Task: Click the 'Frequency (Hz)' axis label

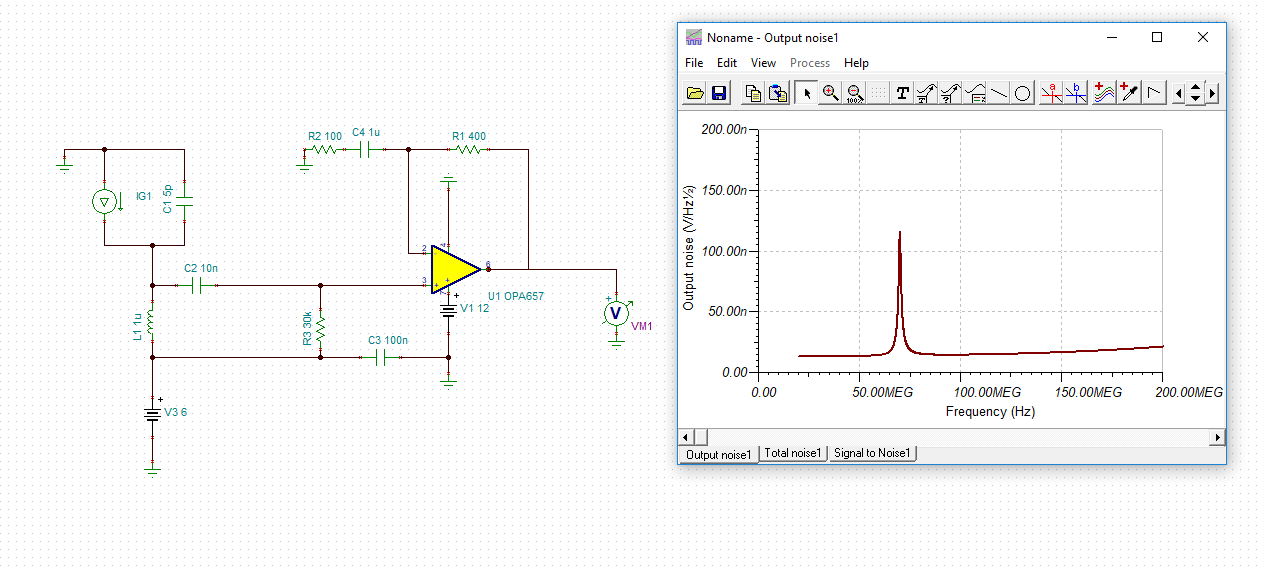Action: tap(990, 411)
